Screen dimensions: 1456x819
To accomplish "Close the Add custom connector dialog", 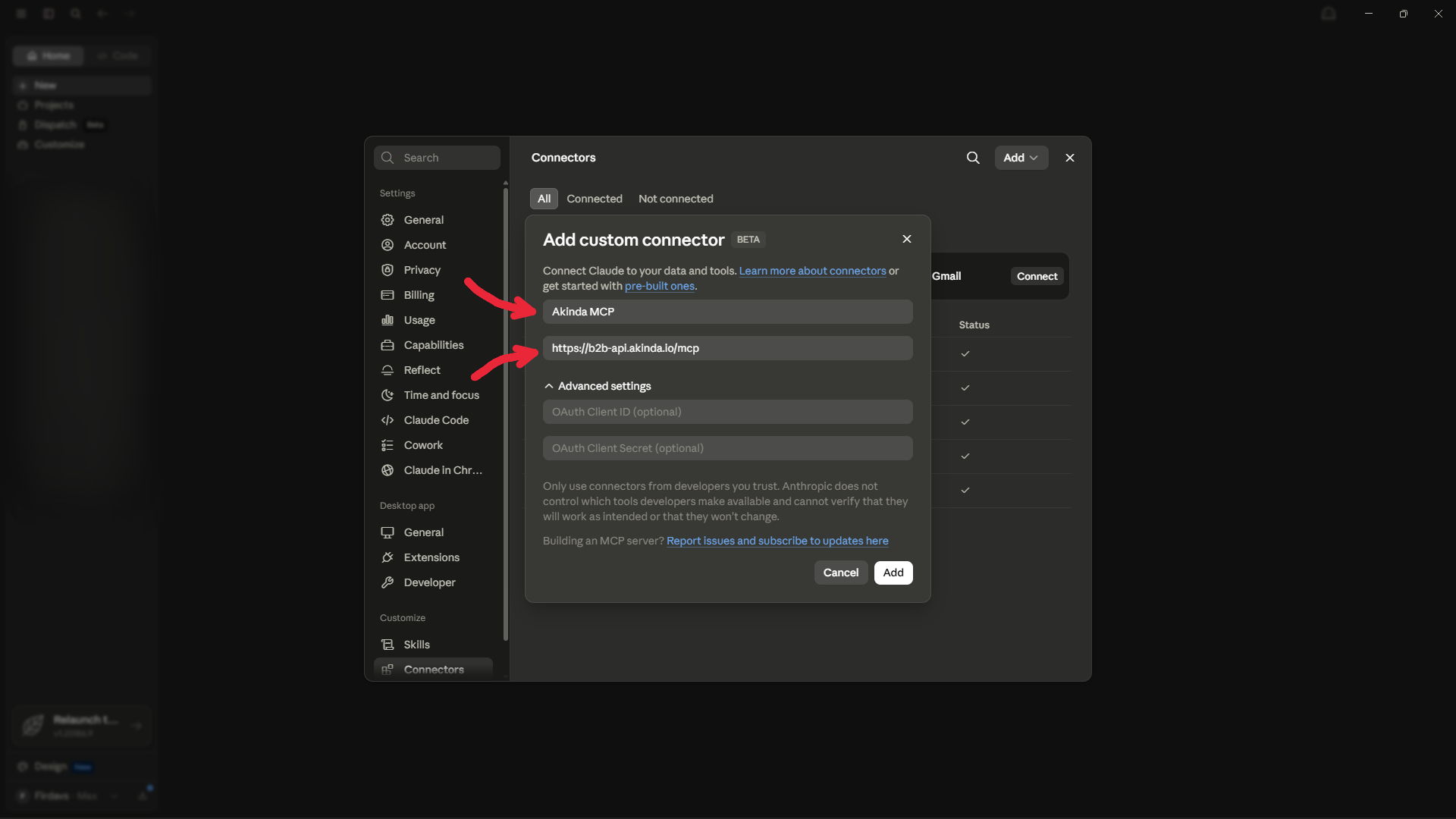I will pos(907,239).
